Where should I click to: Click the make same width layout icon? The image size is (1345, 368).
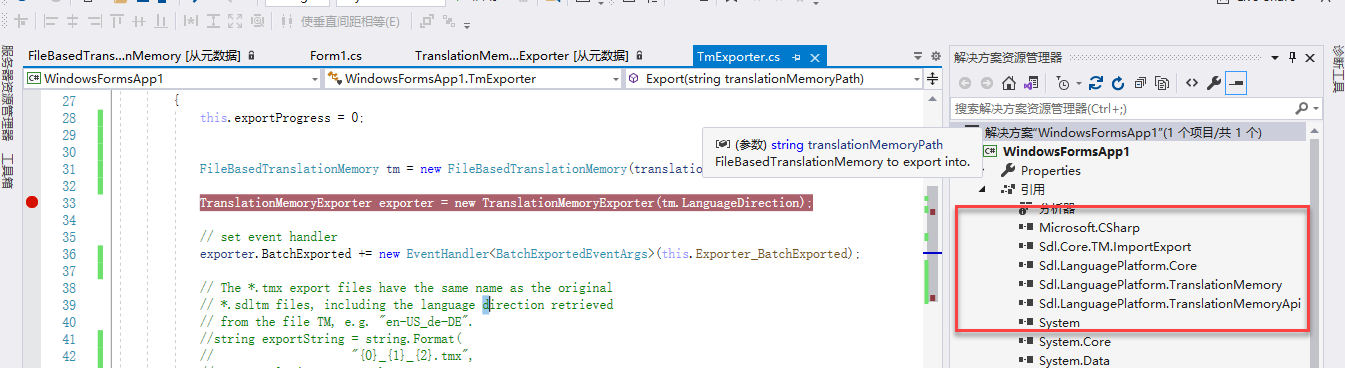coord(190,22)
